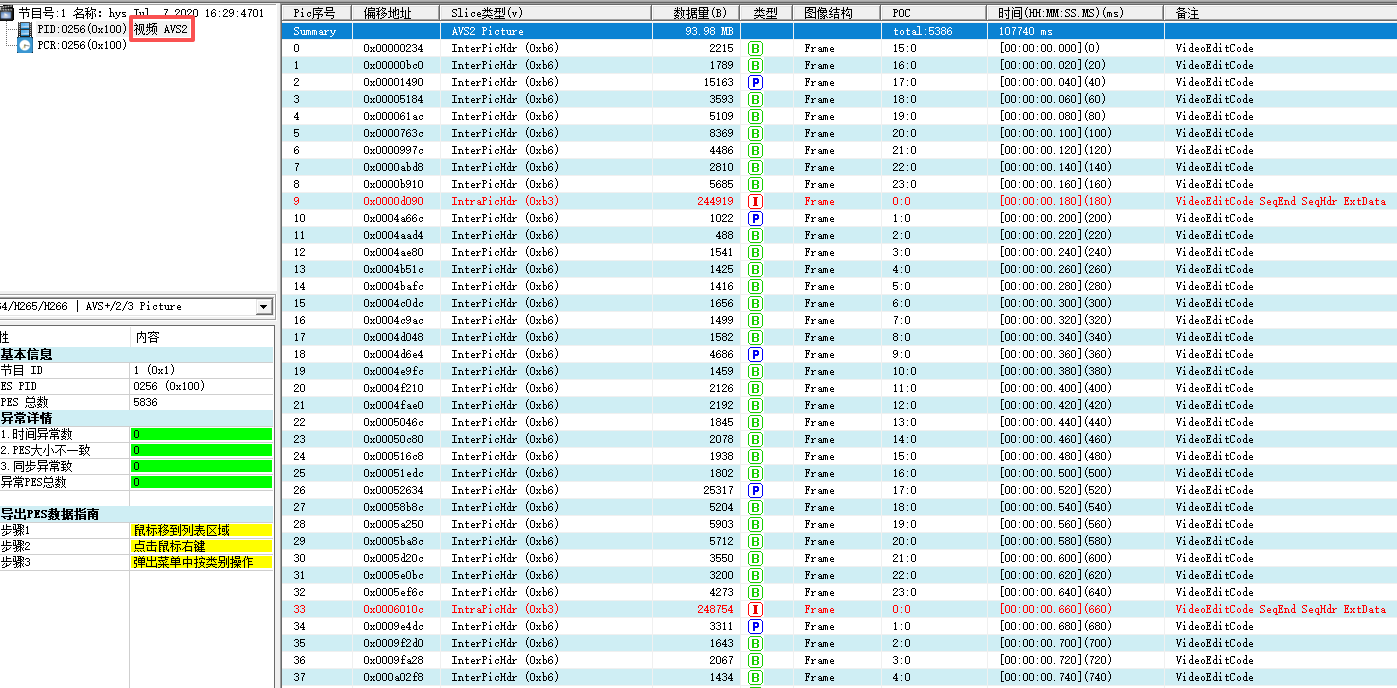Click the P frame icon in Pic row 10

coord(756,218)
